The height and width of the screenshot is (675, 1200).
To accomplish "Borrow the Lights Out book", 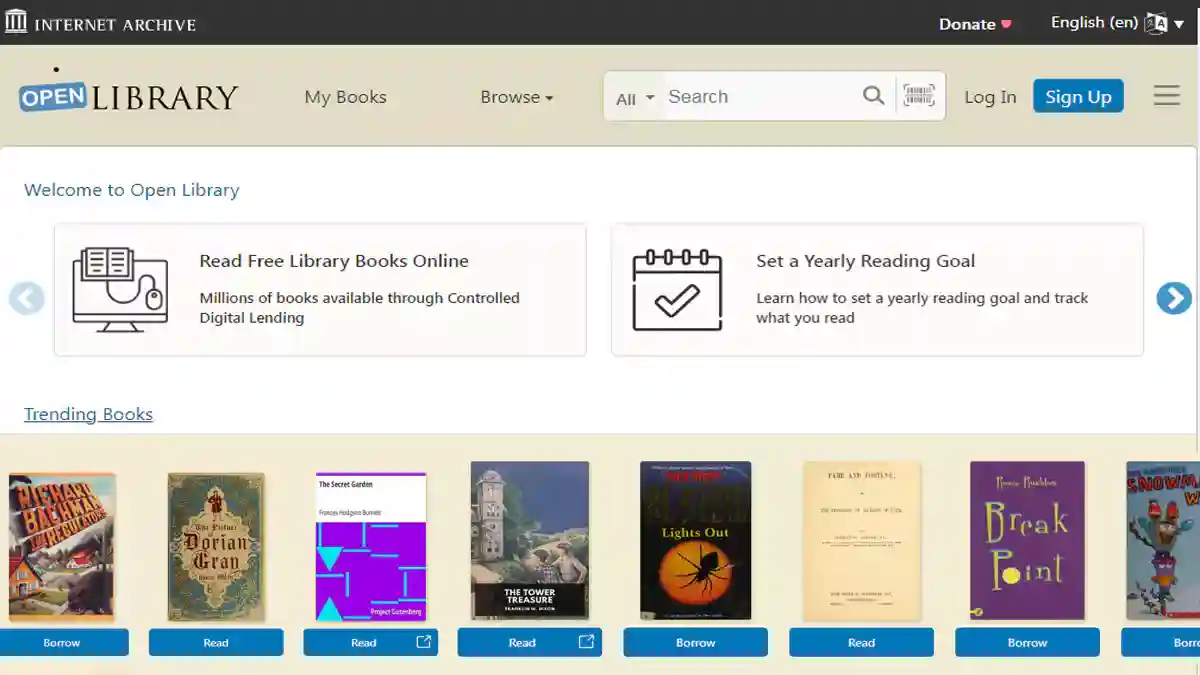I will pyautogui.click(x=695, y=642).
